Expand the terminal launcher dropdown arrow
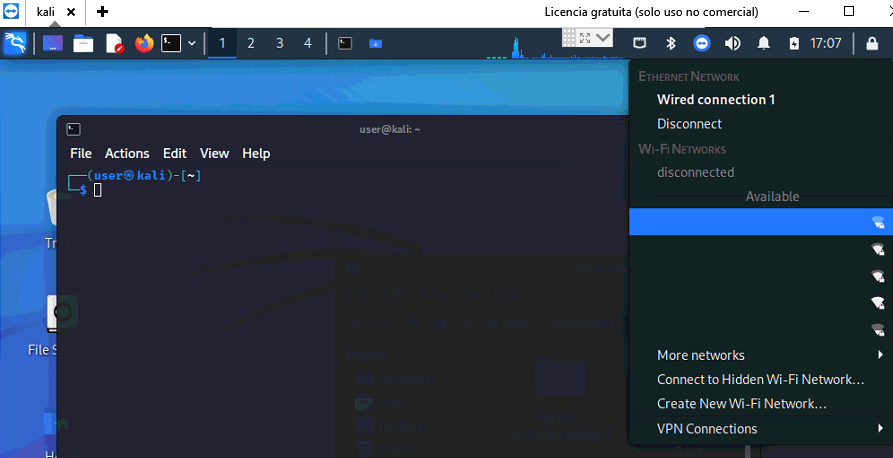893x458 pixels. (x=192, y=43)
